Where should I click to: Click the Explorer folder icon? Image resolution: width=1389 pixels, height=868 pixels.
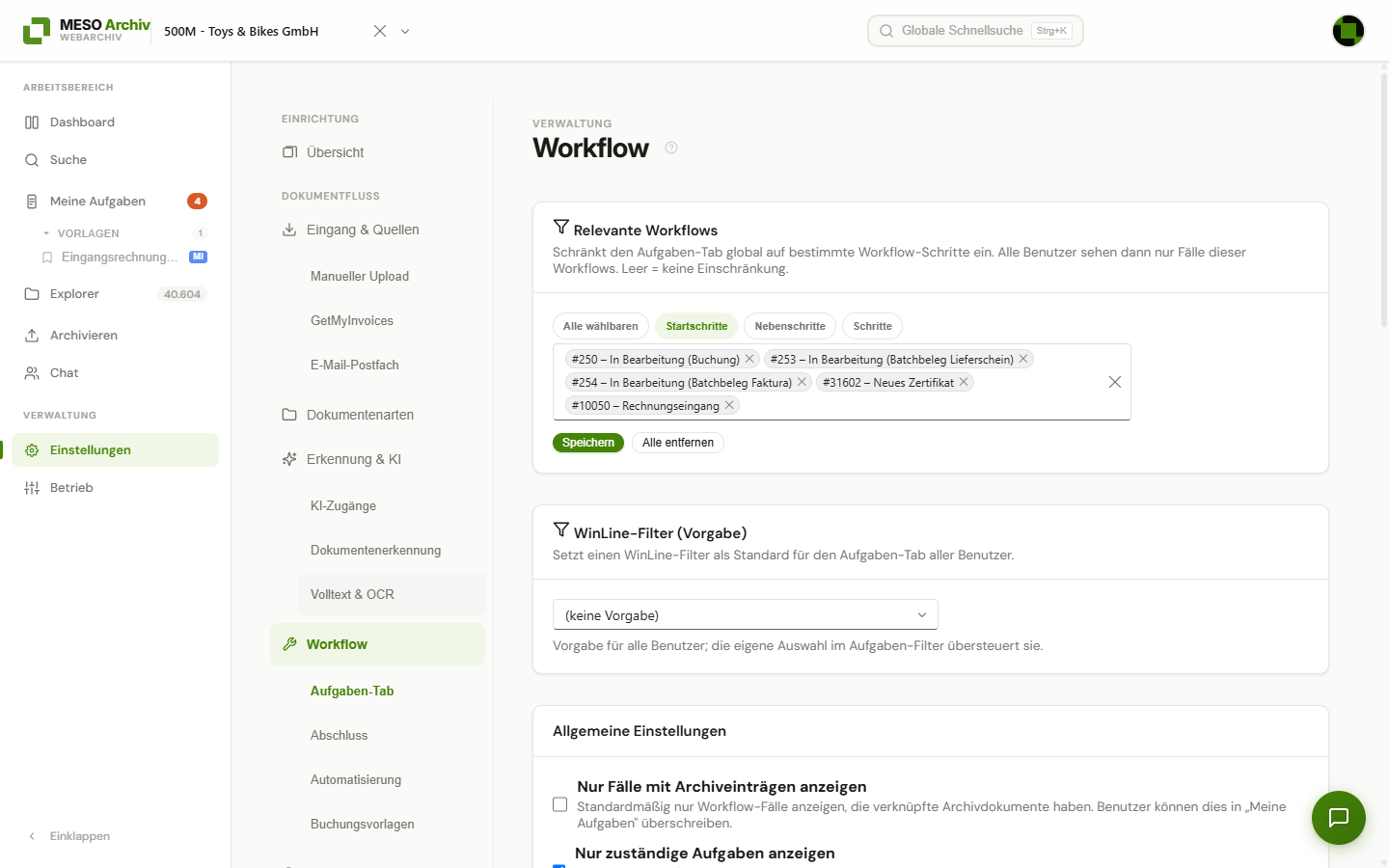click(x=32, y=294)
